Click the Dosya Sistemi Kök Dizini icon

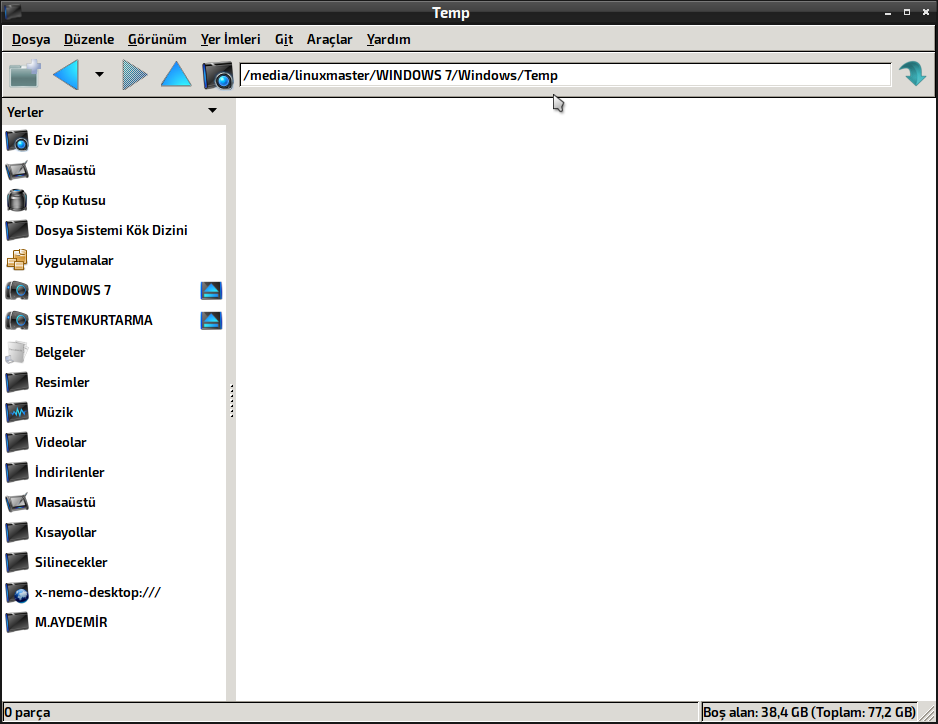(x=17, y=230)
